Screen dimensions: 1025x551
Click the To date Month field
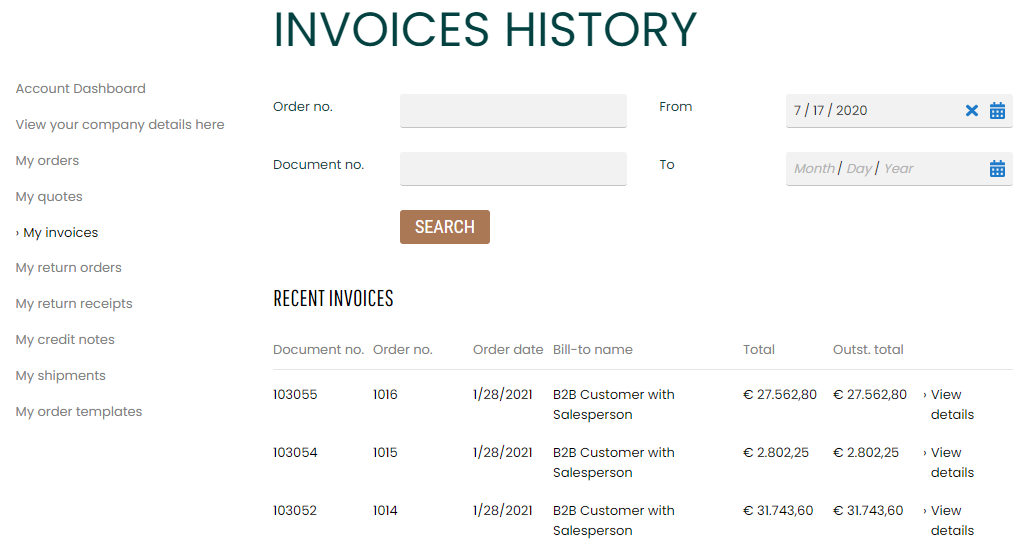point(814,169)
